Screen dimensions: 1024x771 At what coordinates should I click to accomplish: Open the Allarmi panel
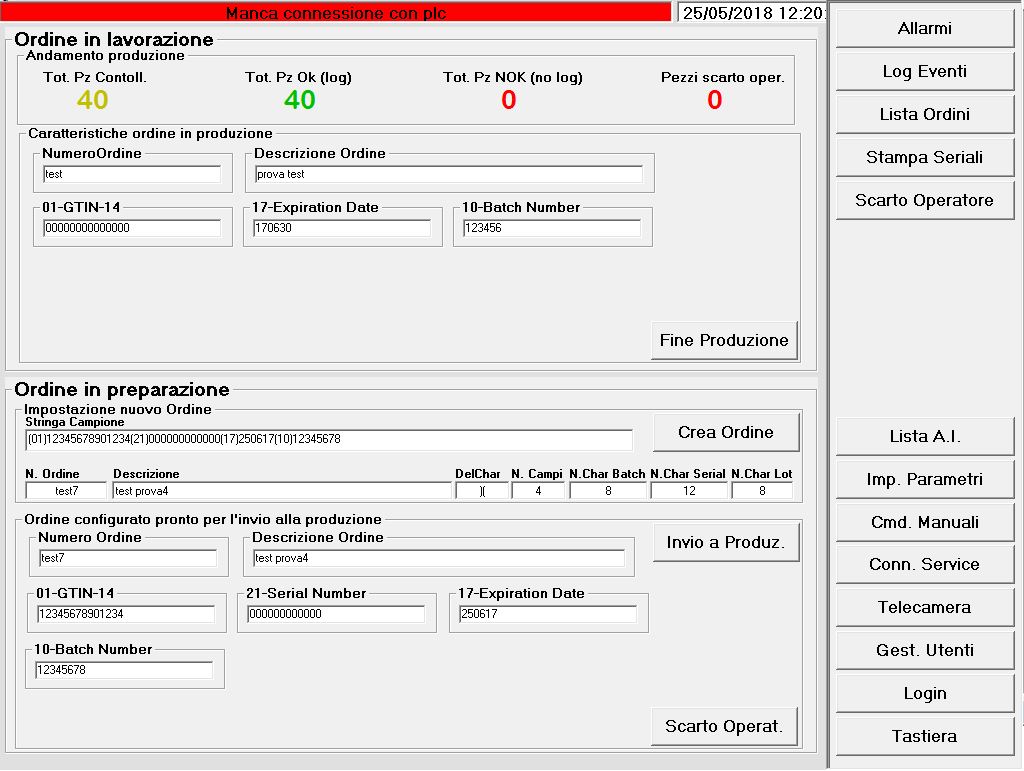point(924,28)
